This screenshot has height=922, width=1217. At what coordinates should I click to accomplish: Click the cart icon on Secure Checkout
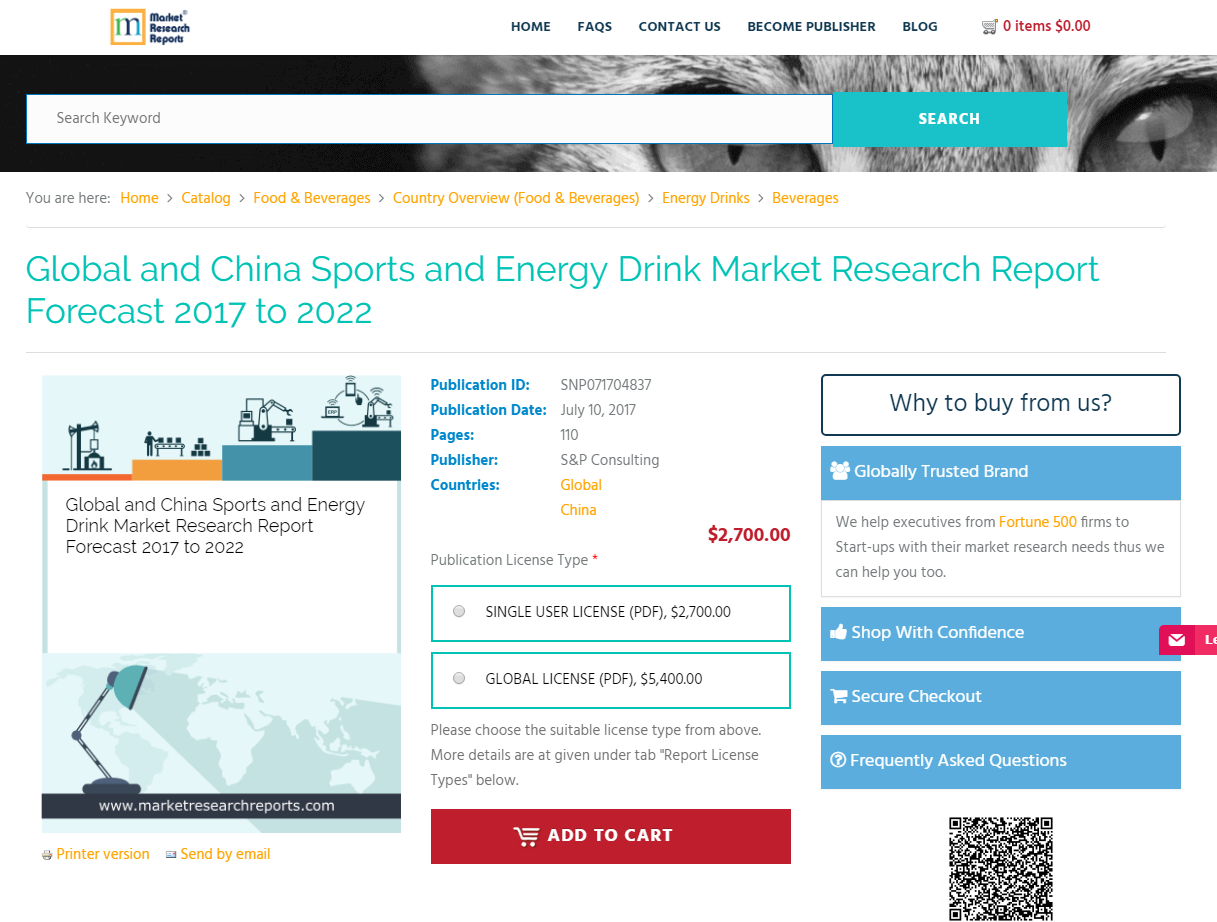[839, 696]
